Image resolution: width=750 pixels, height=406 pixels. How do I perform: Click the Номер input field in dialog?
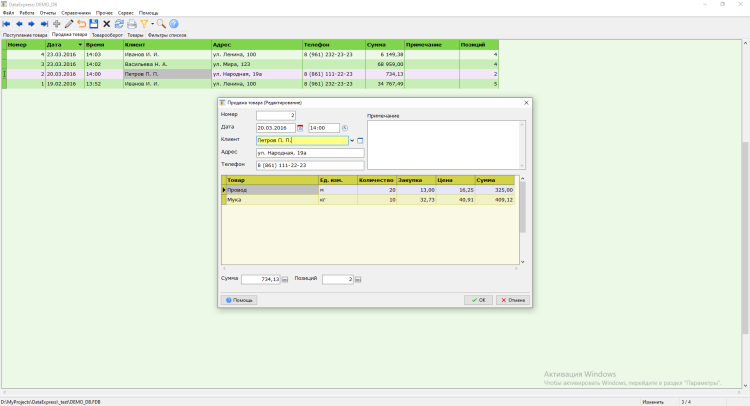coord(276,115)
